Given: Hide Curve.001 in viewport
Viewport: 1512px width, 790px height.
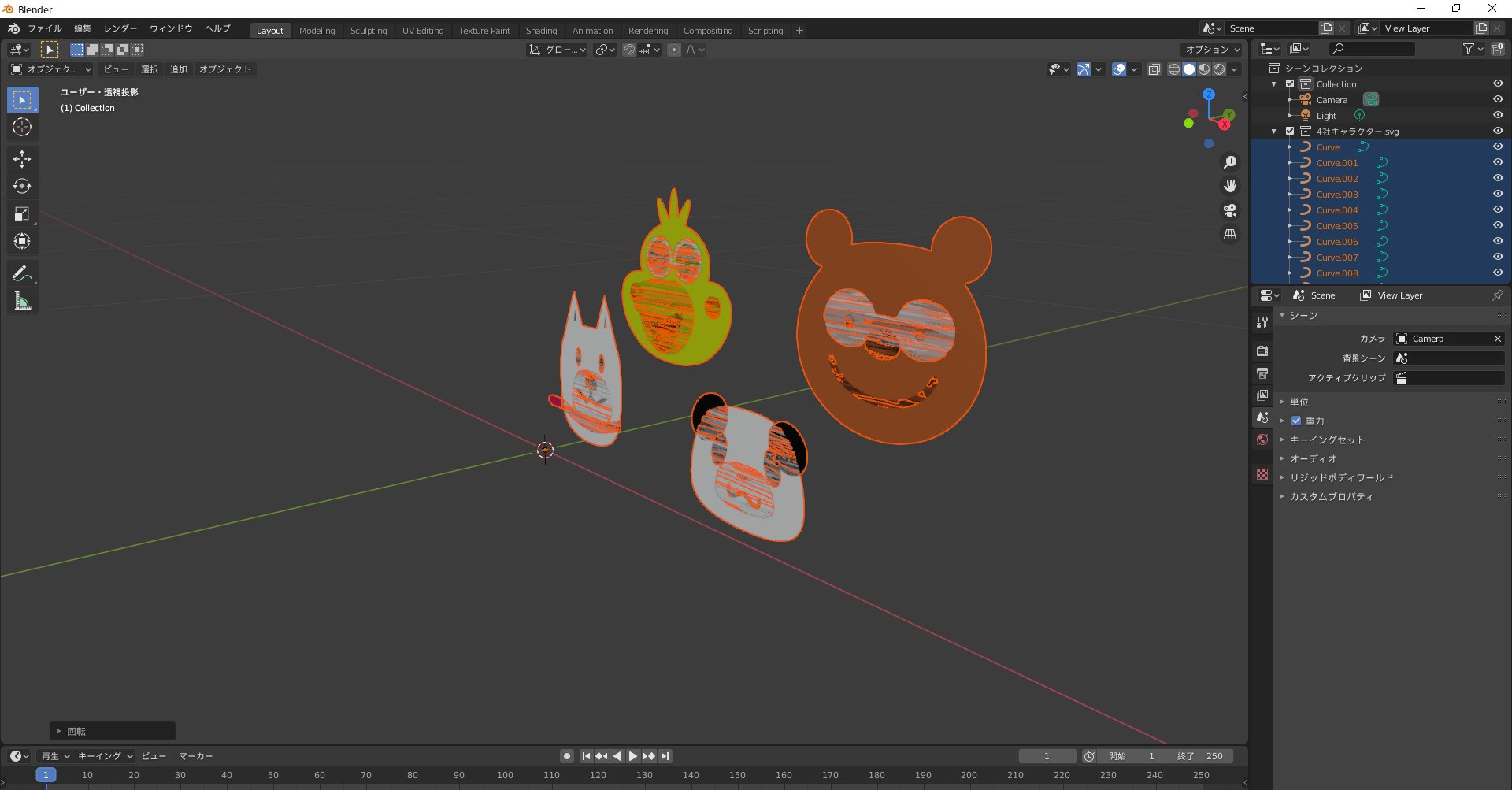Looking at the screenshot, I should (x=1498, y=162).
